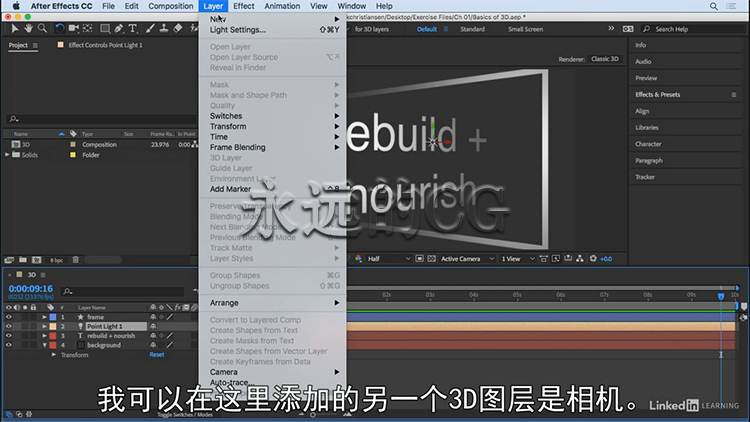The image size is (750, 422).
Task: Open the Composition menu in menu bar
Action: point(171,6)
